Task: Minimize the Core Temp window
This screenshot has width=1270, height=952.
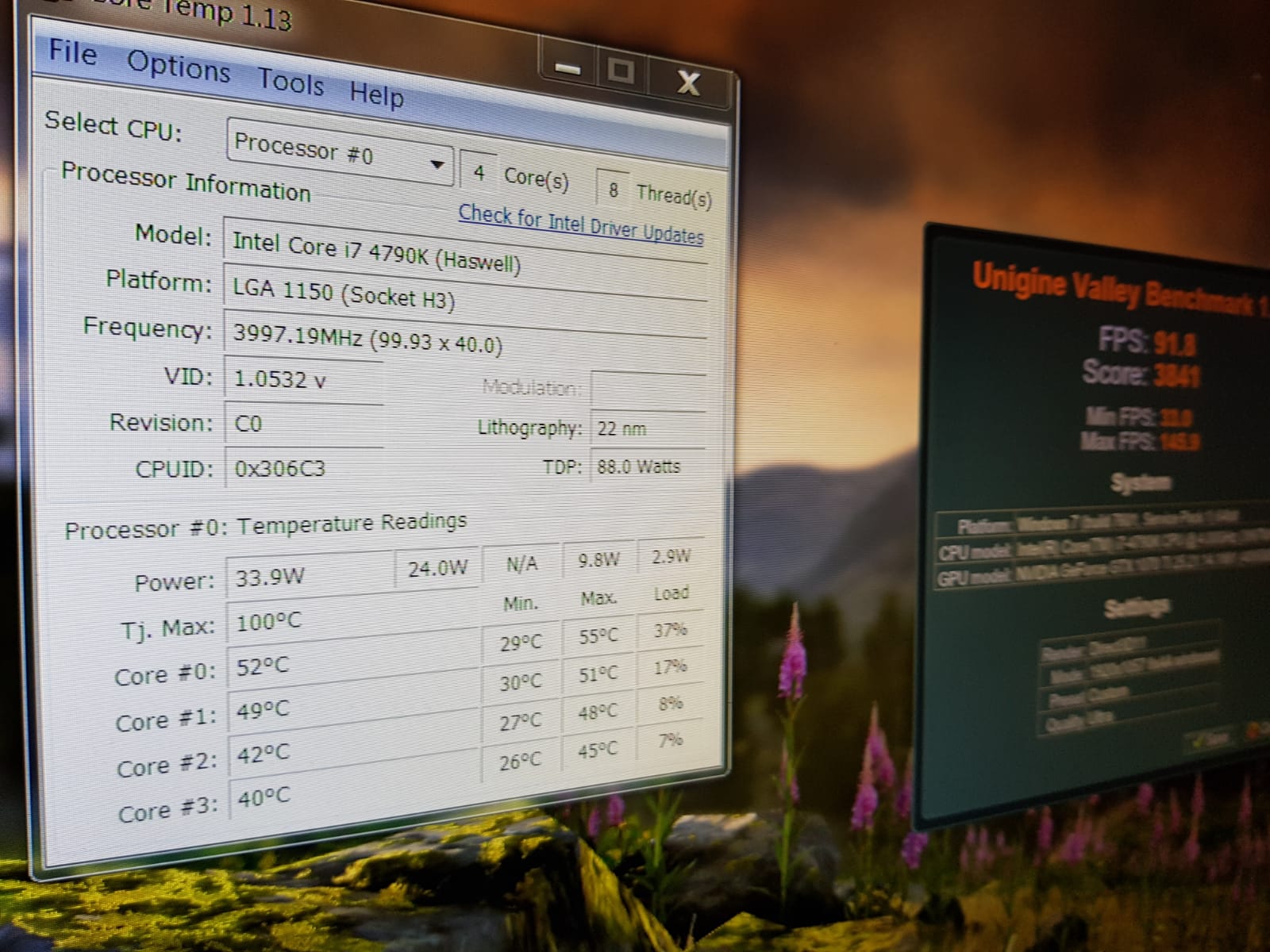Action: pos(568,68)
